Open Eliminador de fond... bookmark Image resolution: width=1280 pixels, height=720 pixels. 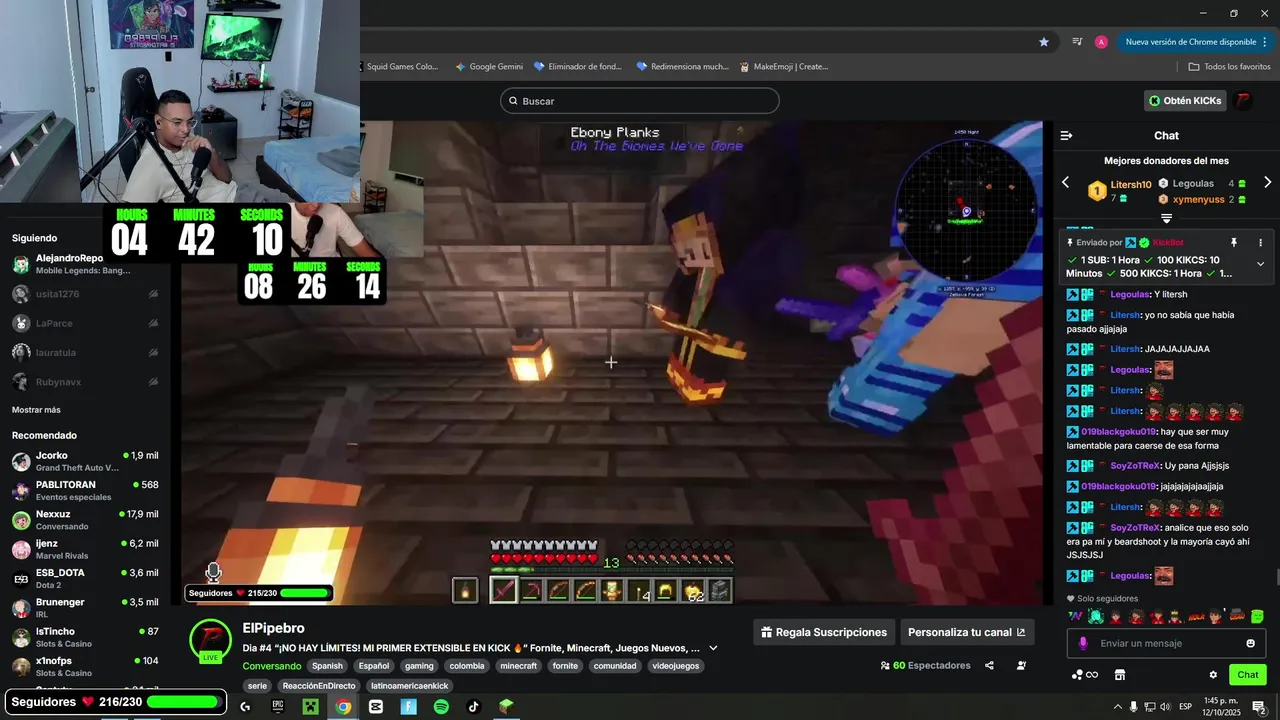click(578, 67)
